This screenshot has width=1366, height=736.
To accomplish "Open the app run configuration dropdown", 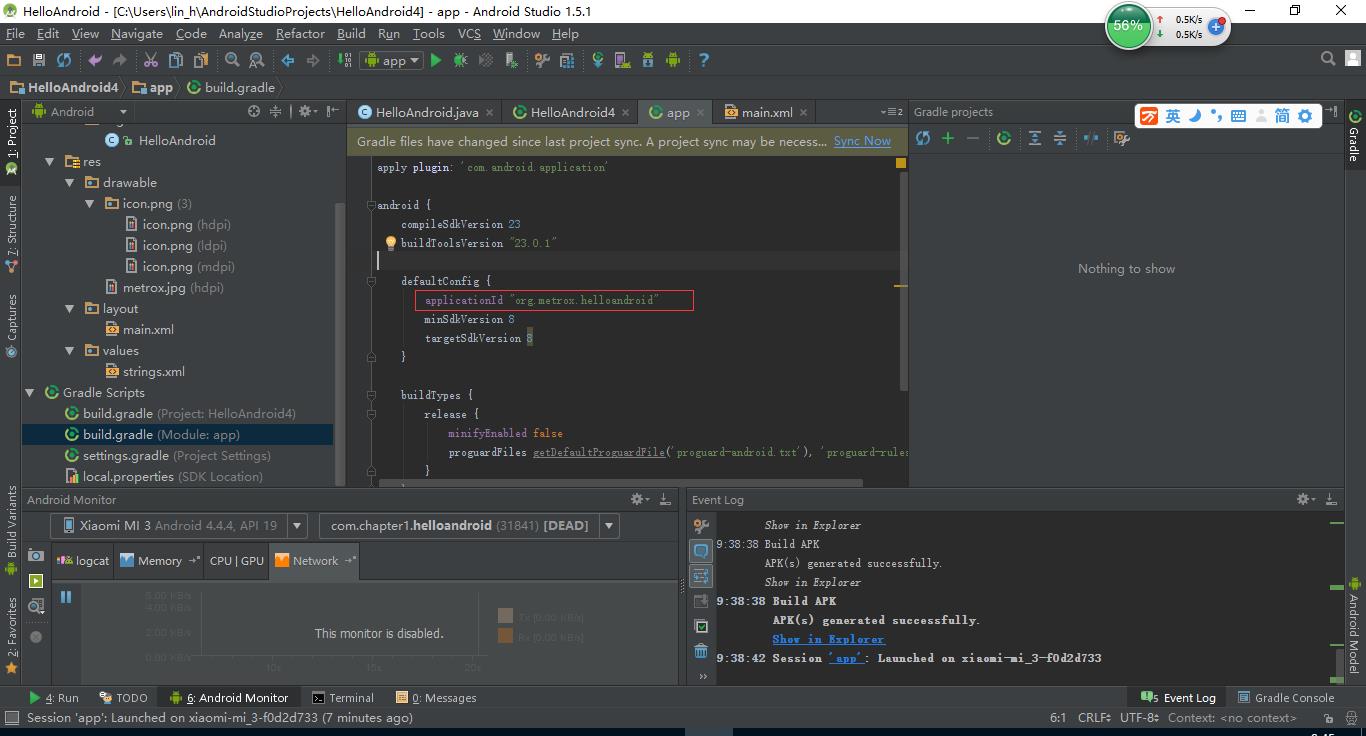I will point(390,60).
